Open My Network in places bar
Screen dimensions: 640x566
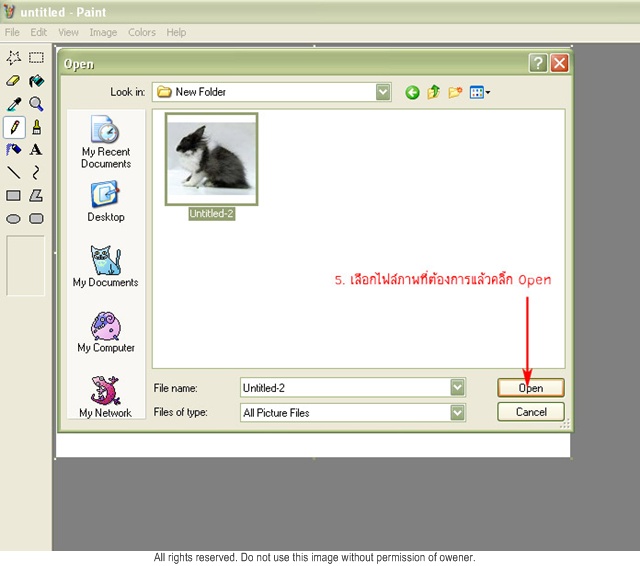pos(105,397)
